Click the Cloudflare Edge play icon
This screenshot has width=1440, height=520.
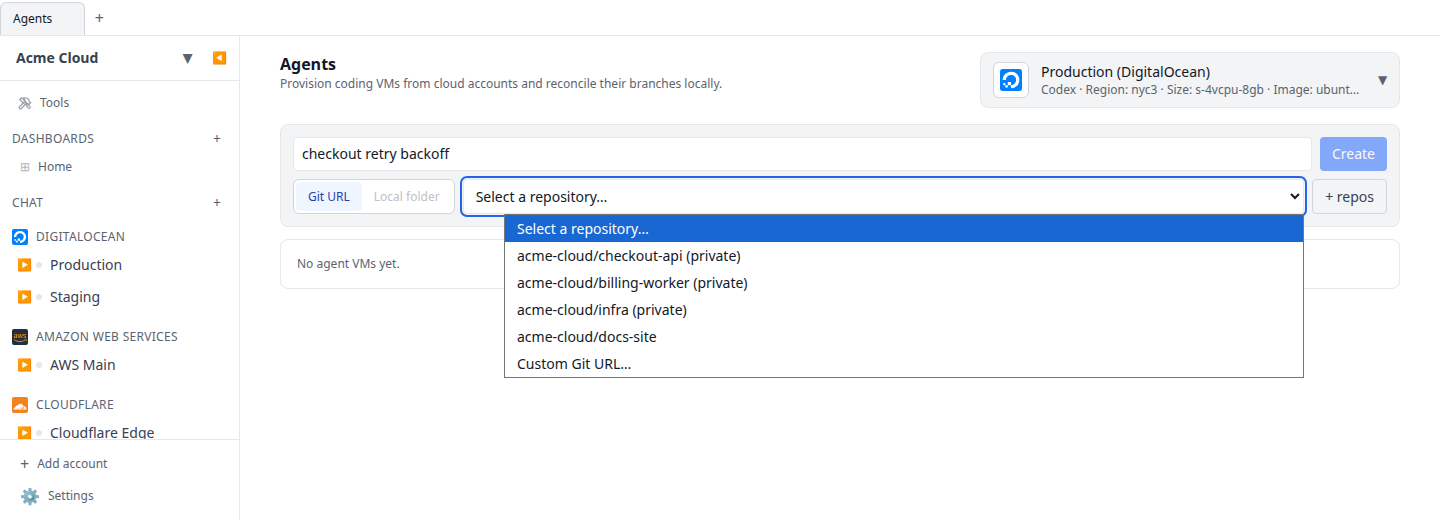pos(25,433)
